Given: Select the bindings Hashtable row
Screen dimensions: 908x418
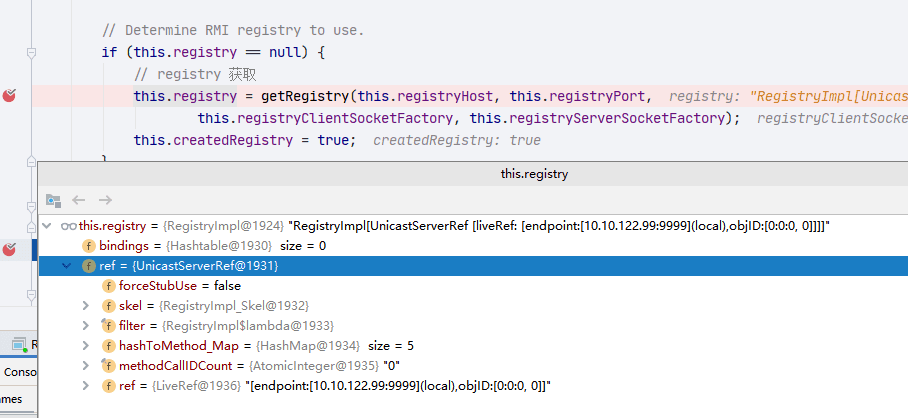Looking at the screenshot, I should point(473,246).
